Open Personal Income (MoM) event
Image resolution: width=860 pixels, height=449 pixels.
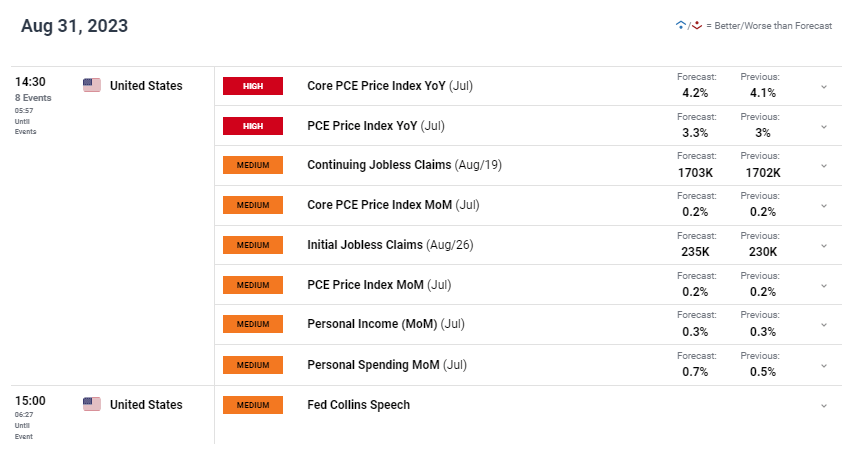(386, 324)
